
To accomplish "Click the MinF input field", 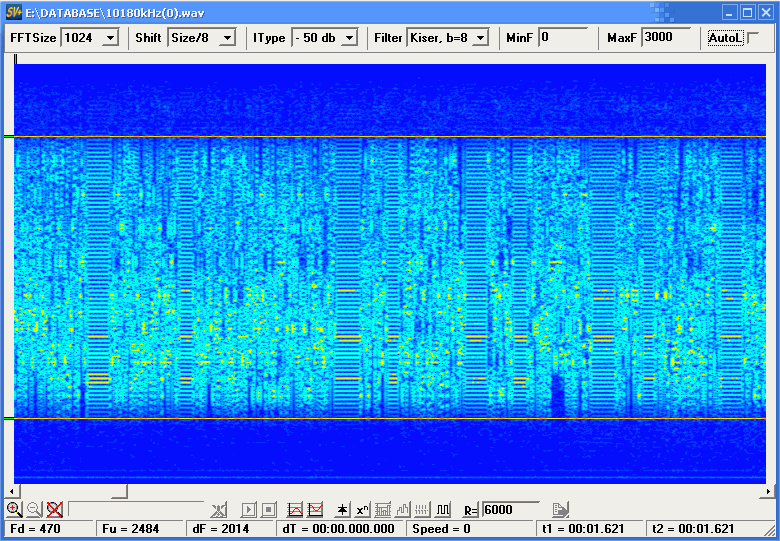I will coord(562,37).
